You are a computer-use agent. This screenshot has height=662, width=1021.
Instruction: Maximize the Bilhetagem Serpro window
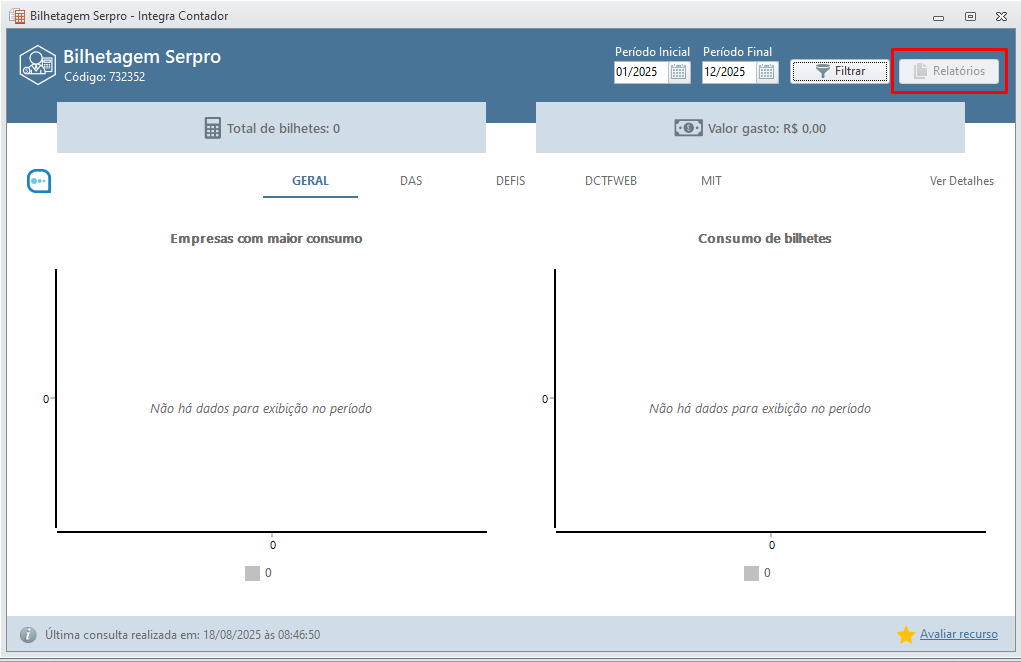tap(970, 17)
